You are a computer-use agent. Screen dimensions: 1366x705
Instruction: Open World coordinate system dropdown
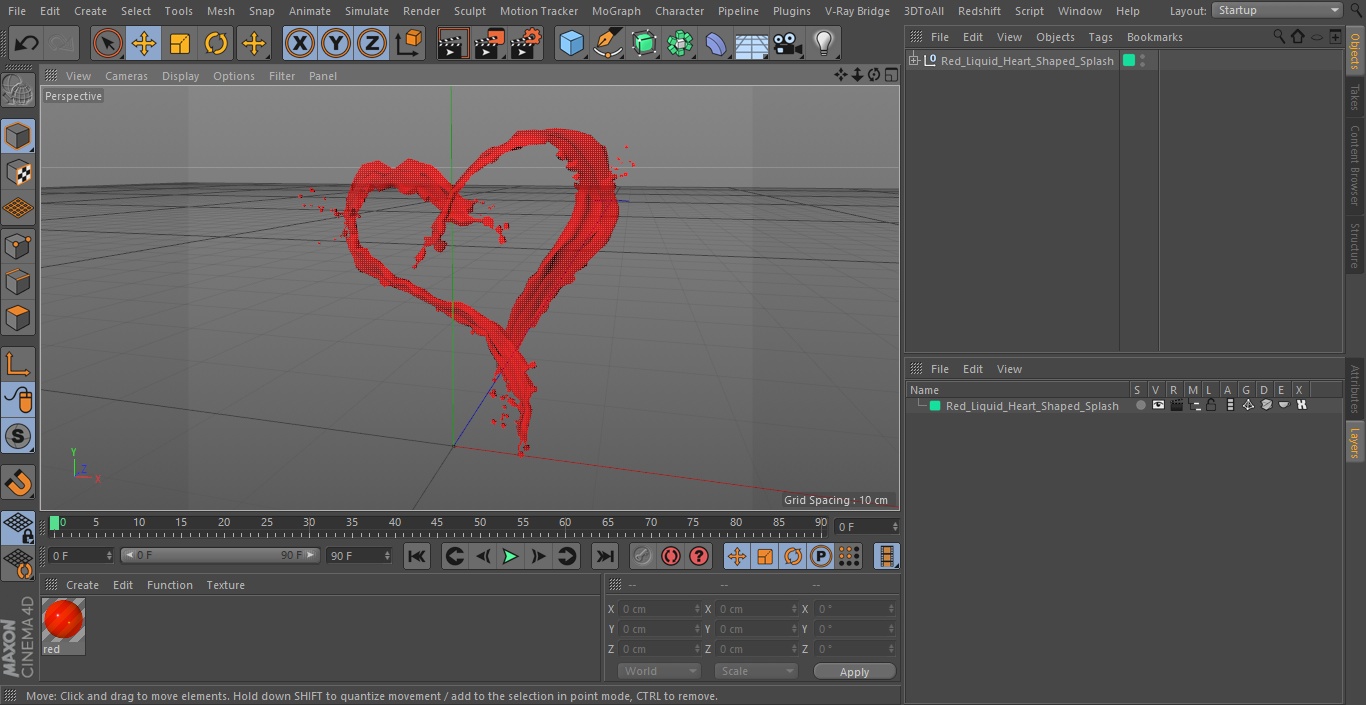[658, 671]
